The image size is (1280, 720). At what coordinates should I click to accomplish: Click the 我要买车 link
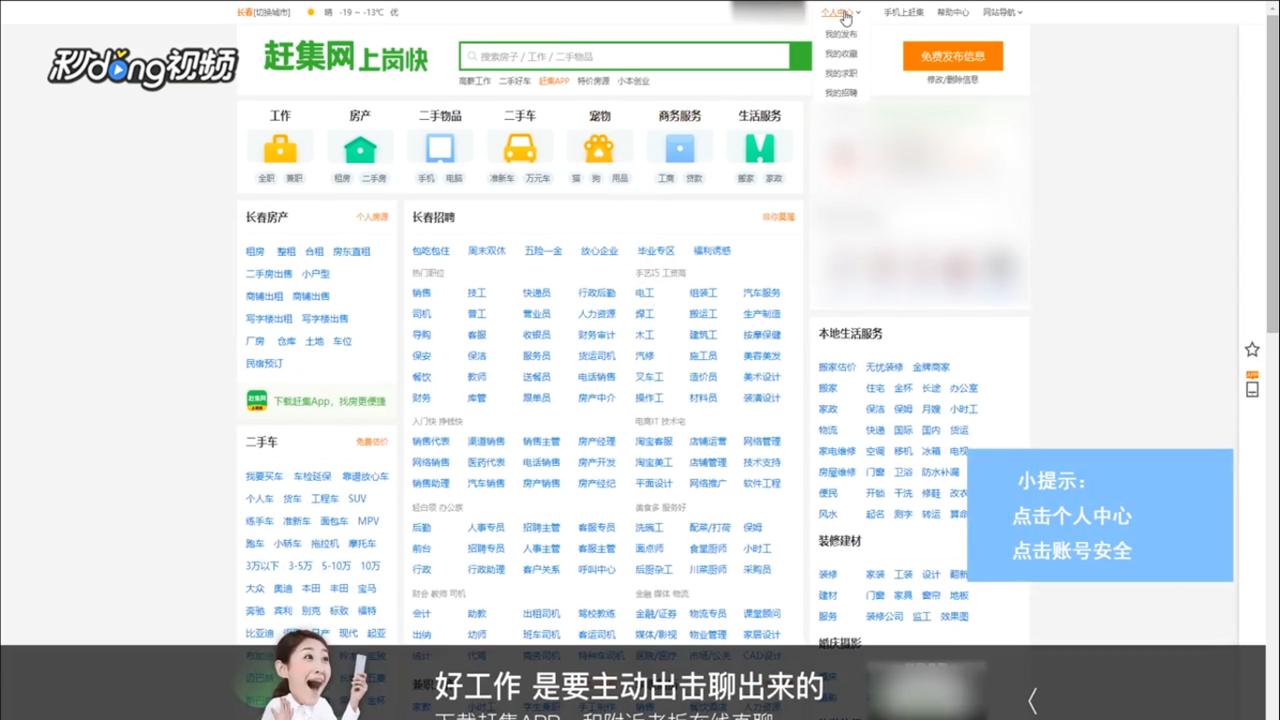[x=265, y=477]
